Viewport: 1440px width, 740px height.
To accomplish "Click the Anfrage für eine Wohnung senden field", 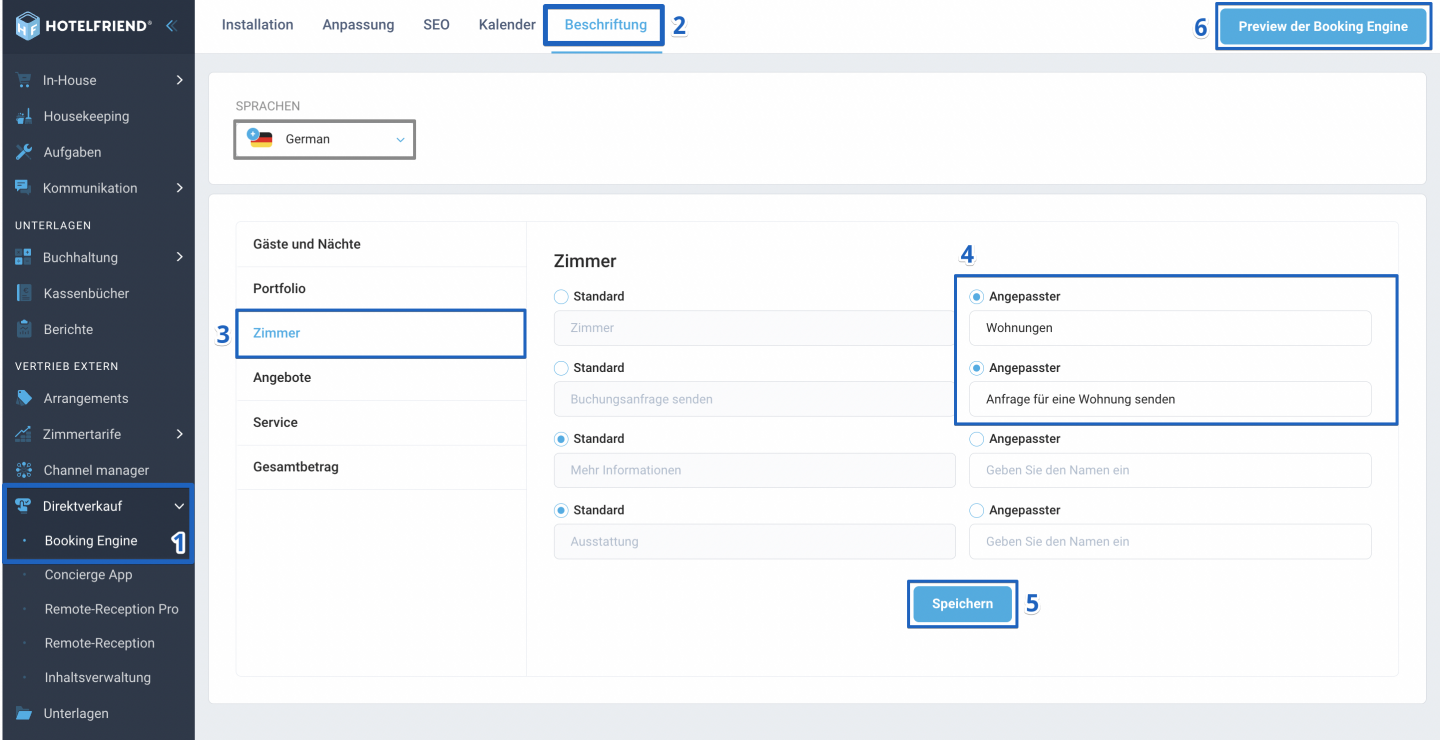I will (1170, 399).
